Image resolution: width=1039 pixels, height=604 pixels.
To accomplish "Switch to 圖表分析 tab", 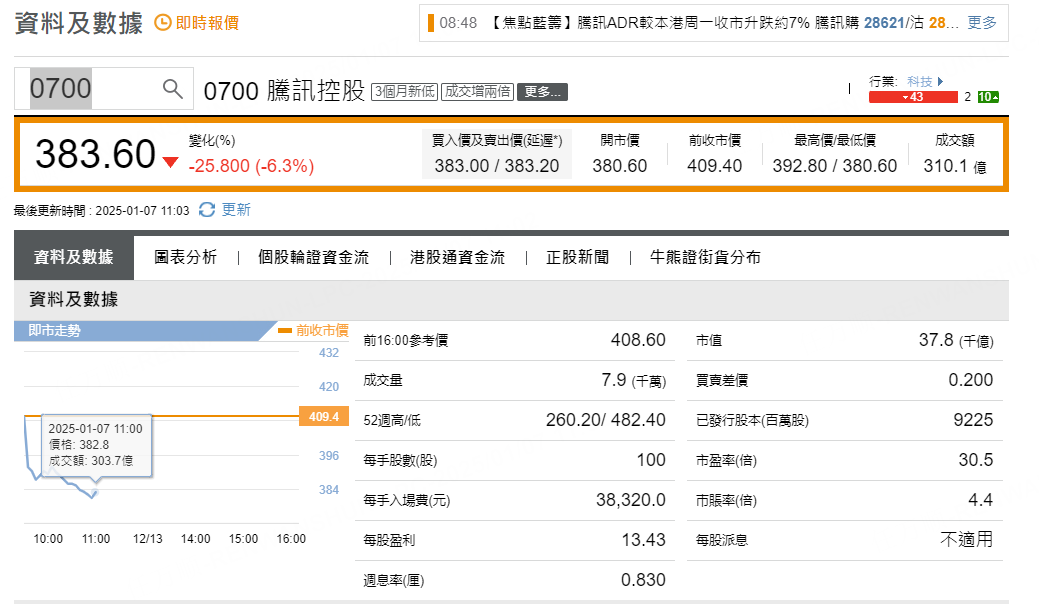I will (x=186, y=257).
